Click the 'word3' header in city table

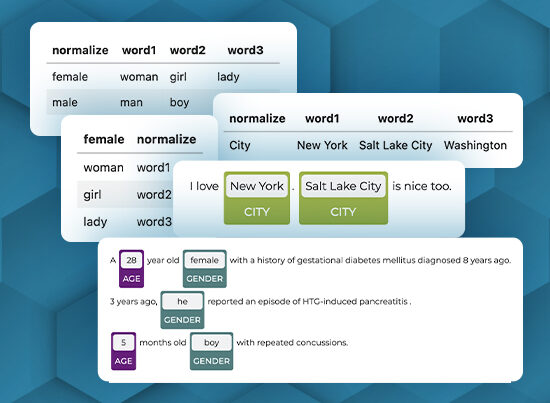[x=475, y=119]
